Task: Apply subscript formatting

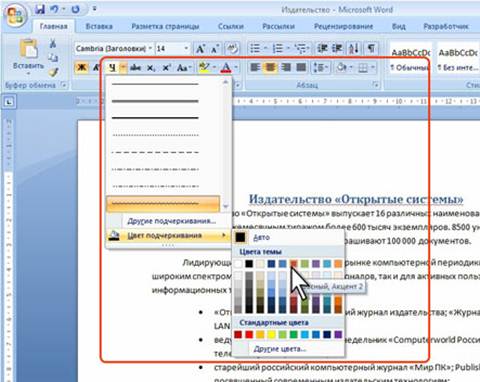Action: click(x=151, y=68)
